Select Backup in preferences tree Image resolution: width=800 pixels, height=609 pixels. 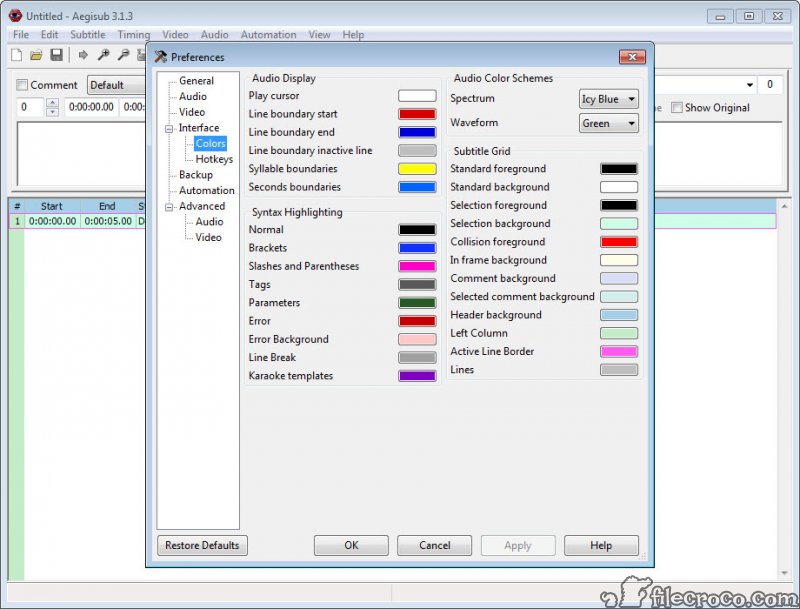tap(196, 174)
